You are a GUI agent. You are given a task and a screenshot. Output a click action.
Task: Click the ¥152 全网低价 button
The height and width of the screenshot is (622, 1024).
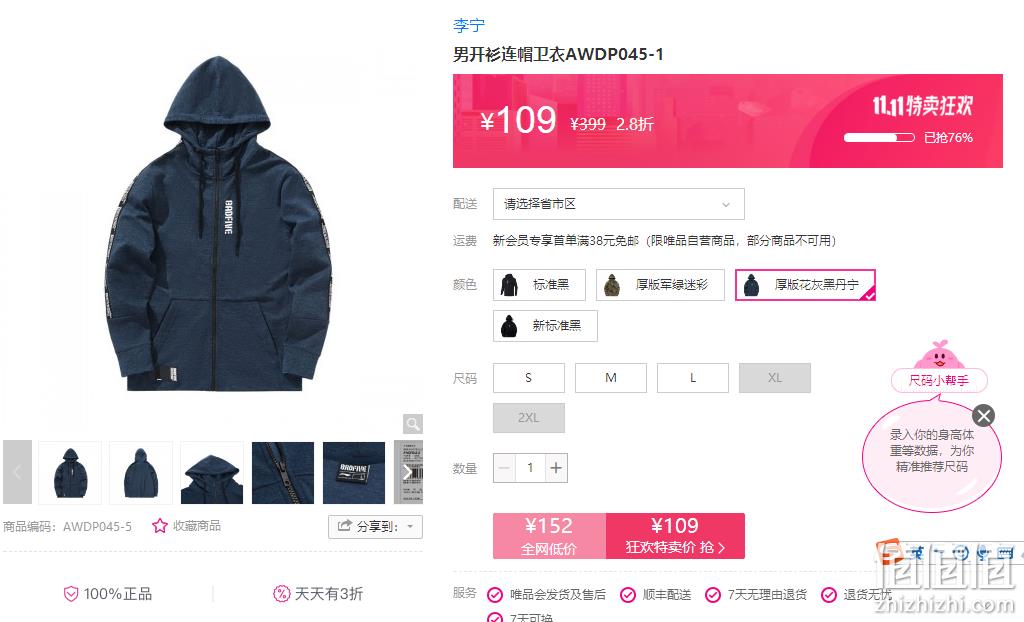tap(549, 536)
